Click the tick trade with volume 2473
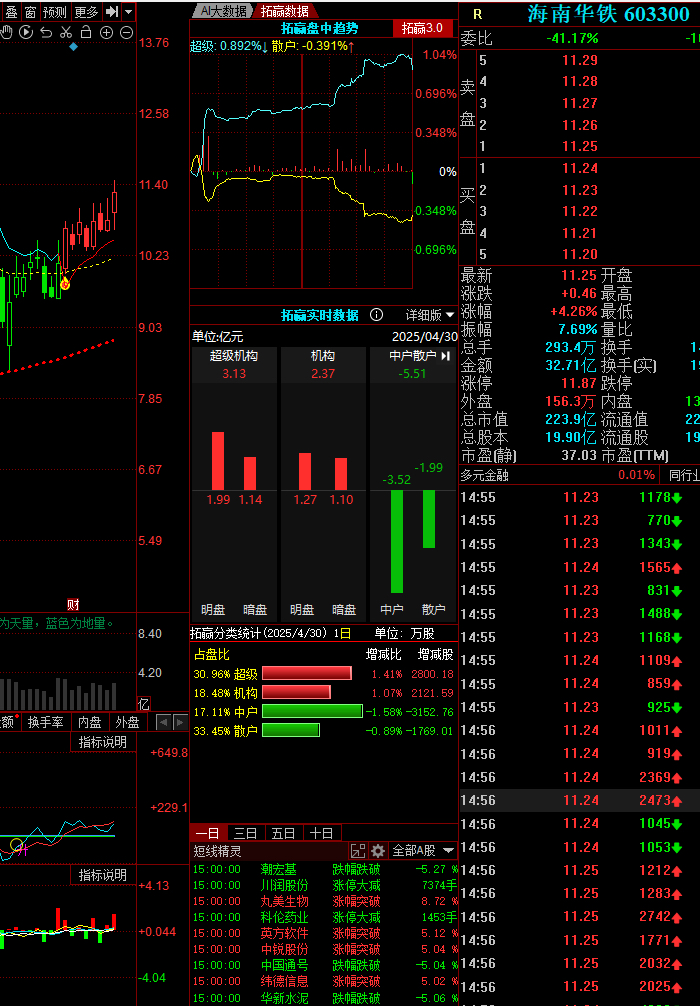This screenshot has height=1006, width=700. pyautogui.click(x=580, y=800)
